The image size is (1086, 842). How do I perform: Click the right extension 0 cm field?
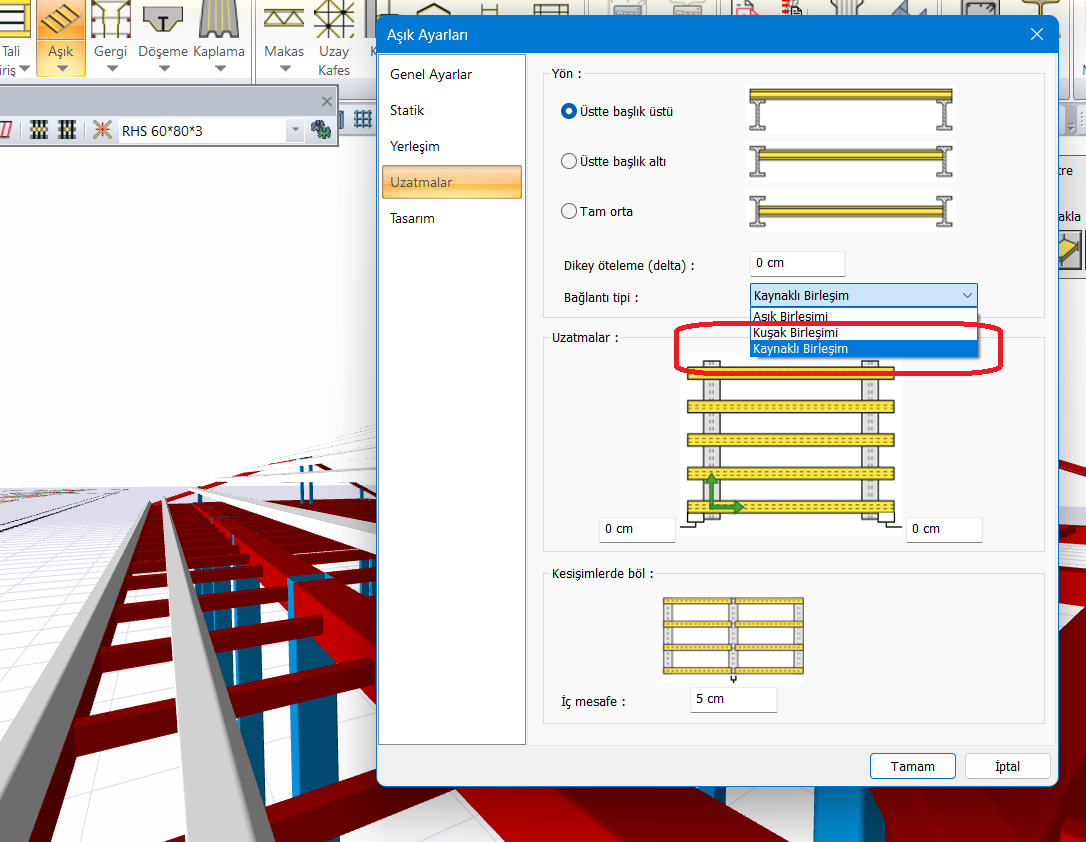(943, 529)
